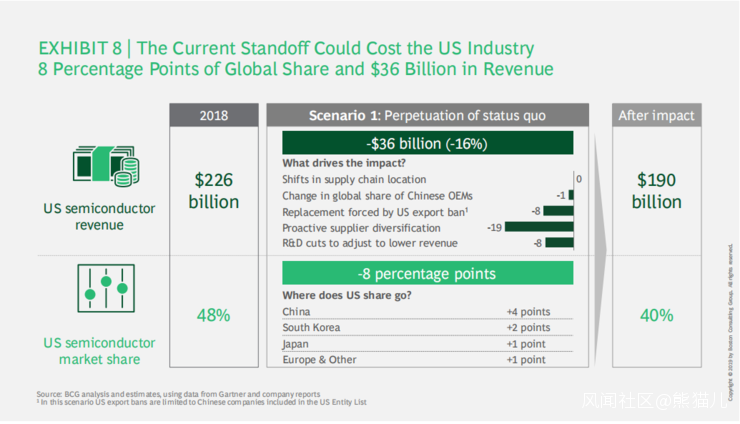Viewport: 740px width, 424px height.
Task: Click the -8 percentage points green banner
Action: click(427, 273)
